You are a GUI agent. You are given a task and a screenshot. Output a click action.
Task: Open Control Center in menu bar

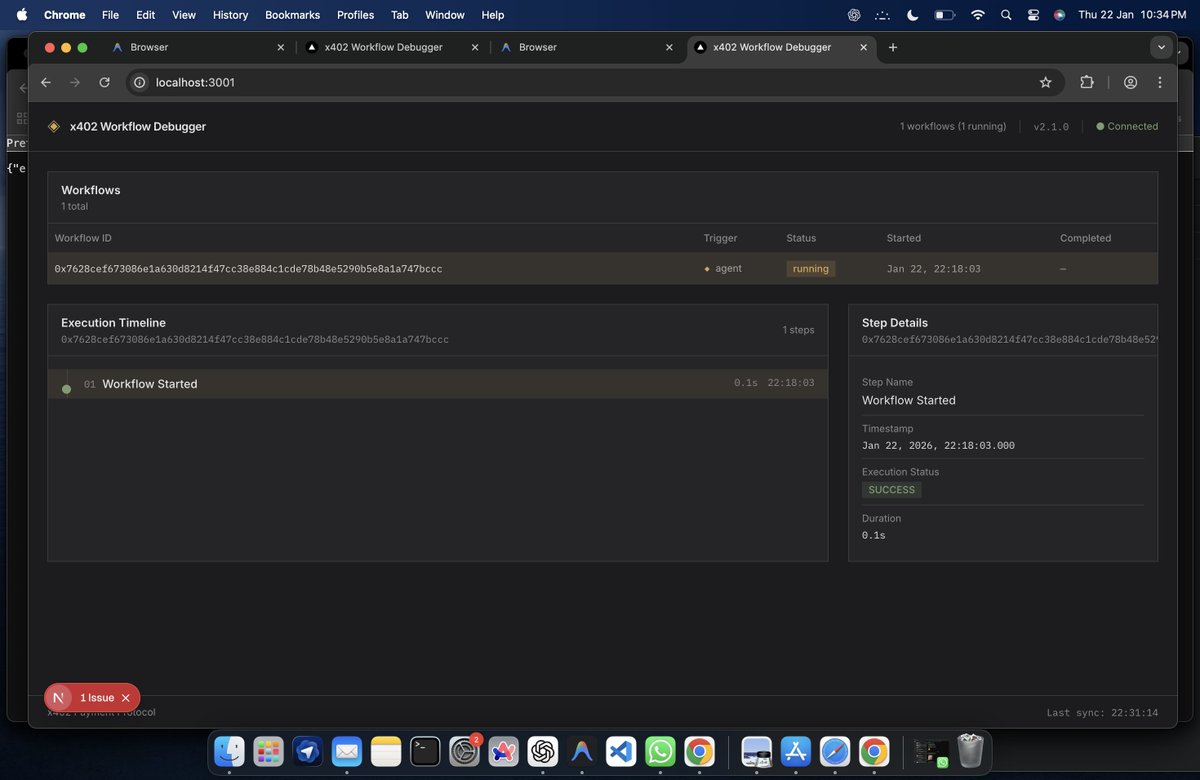(1033, 15)
